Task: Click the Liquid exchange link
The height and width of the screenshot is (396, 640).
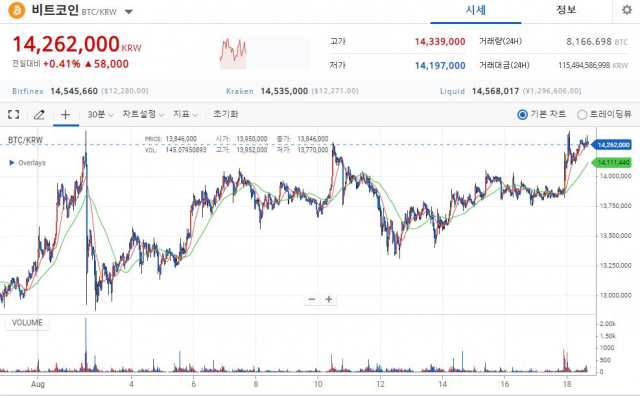Action: coord(452,91)
